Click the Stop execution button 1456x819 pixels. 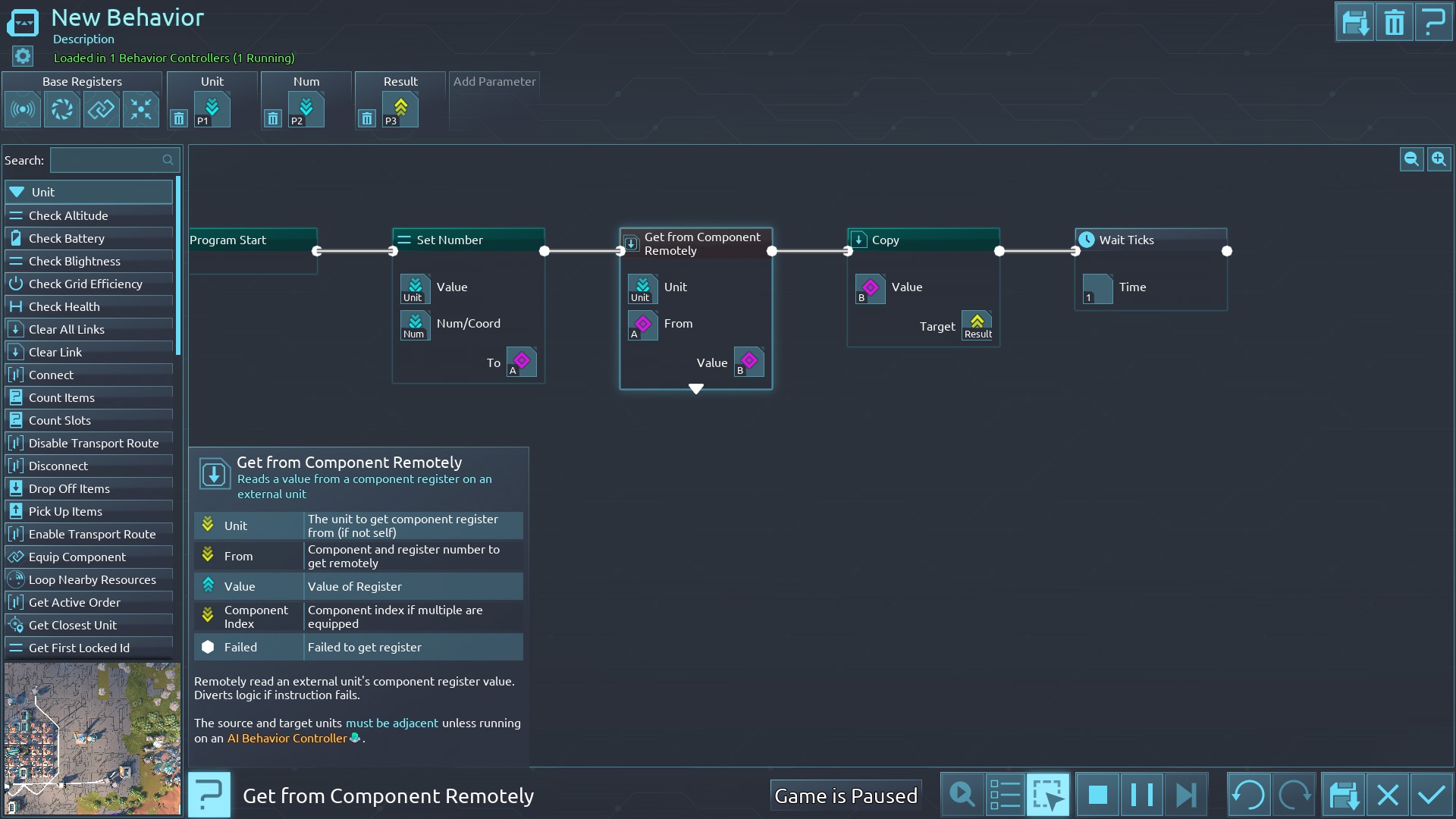pos(1097,795)
